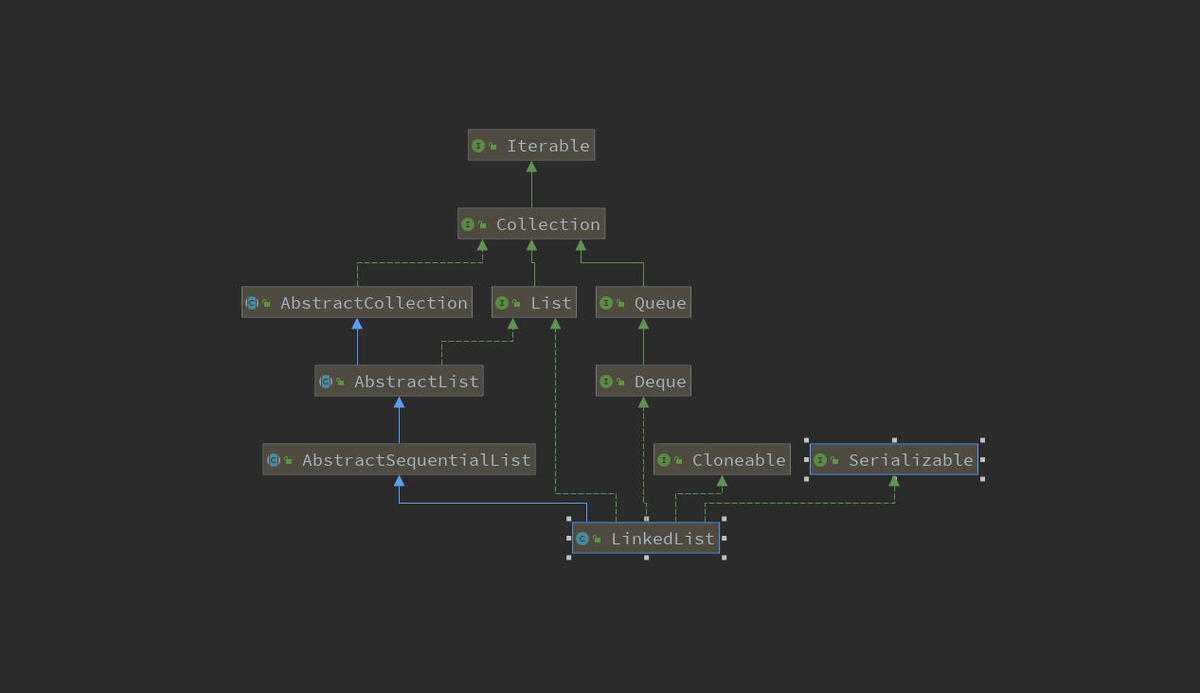The height and width of the screenshot is (693, 1200).
Task: Click the Serializable node label
Action: point(910,461)
